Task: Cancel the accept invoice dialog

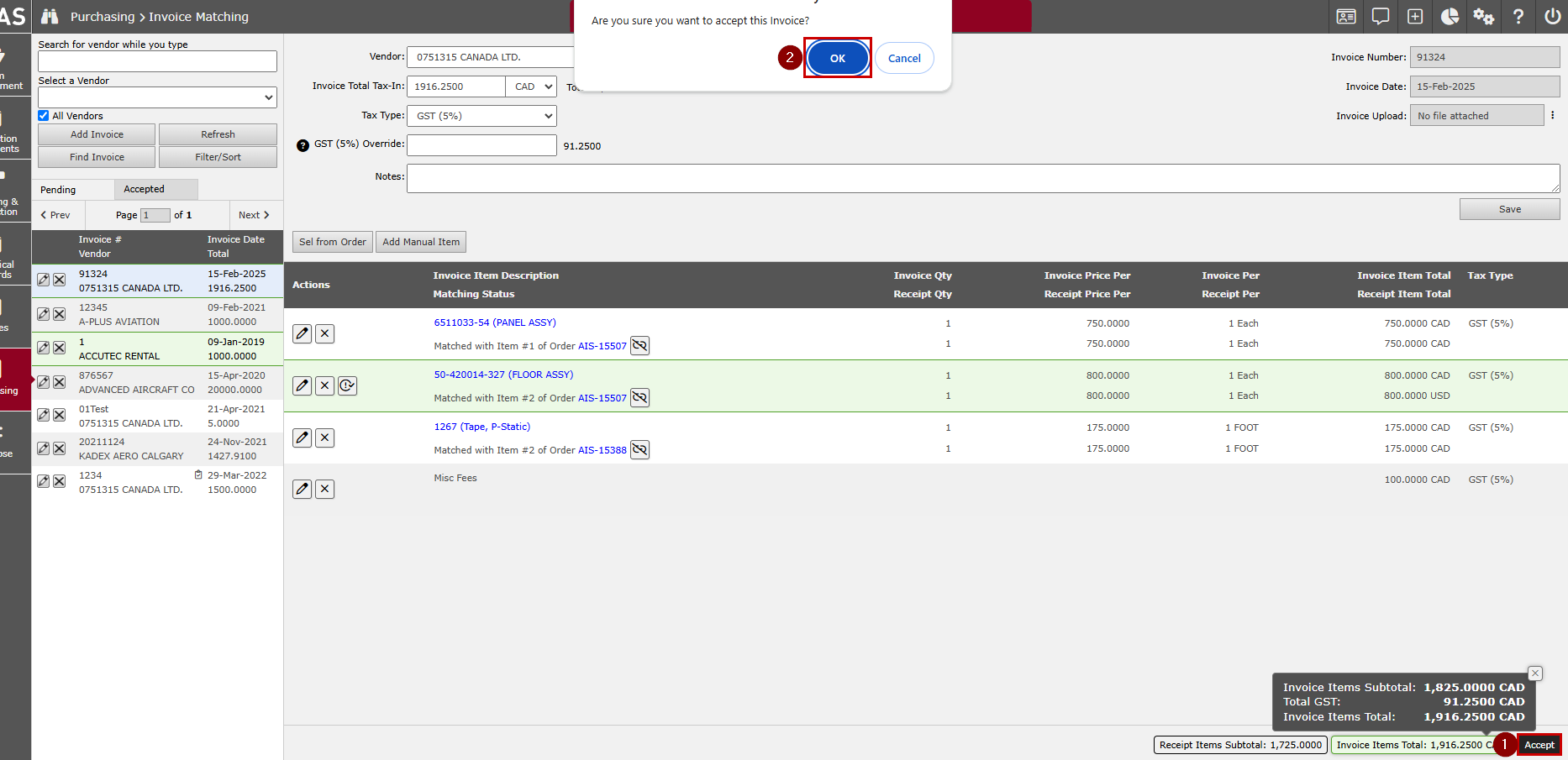Action: tap(904, 58)
